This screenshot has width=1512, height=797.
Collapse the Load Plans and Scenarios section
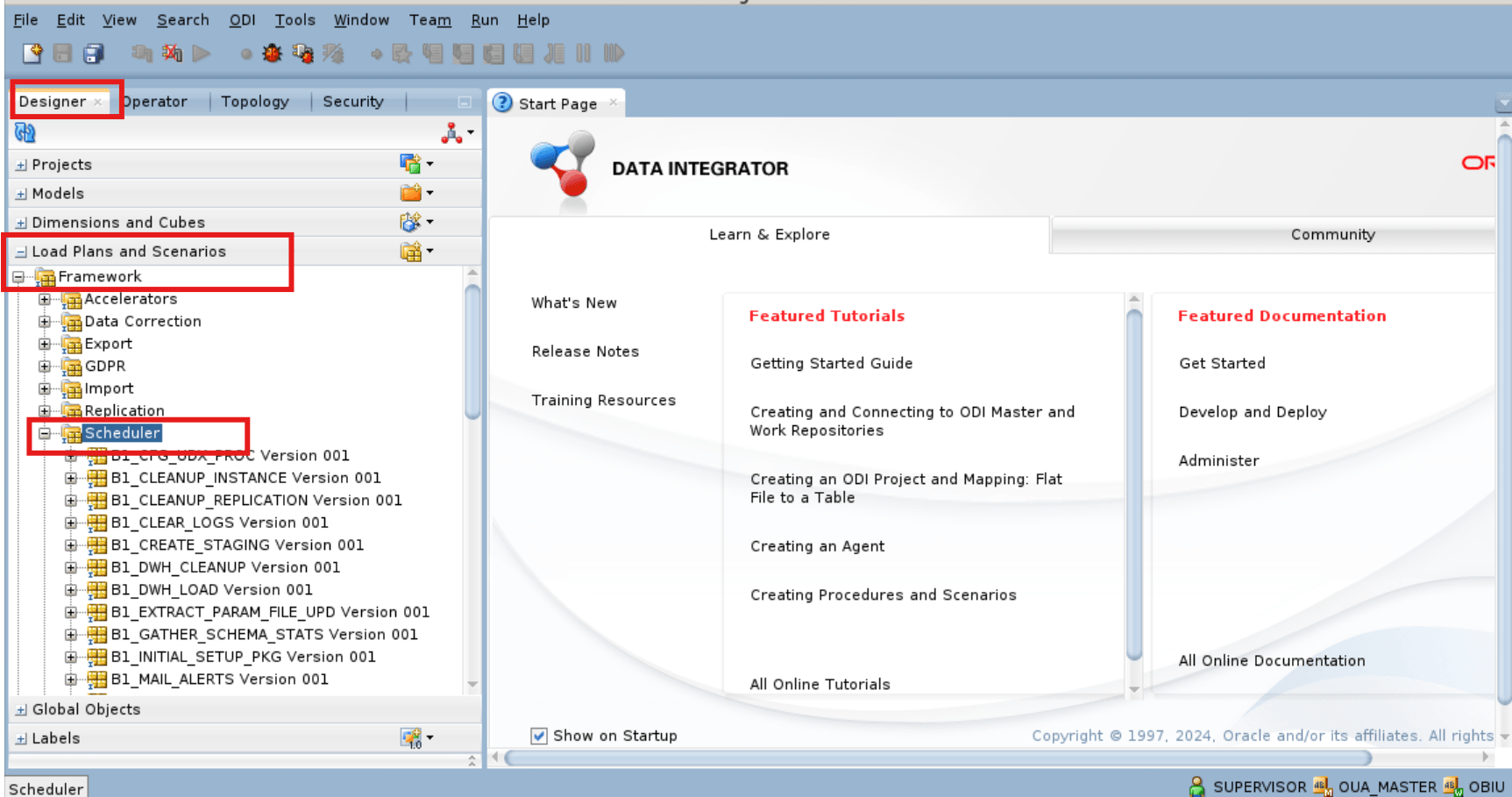point(19,251)
